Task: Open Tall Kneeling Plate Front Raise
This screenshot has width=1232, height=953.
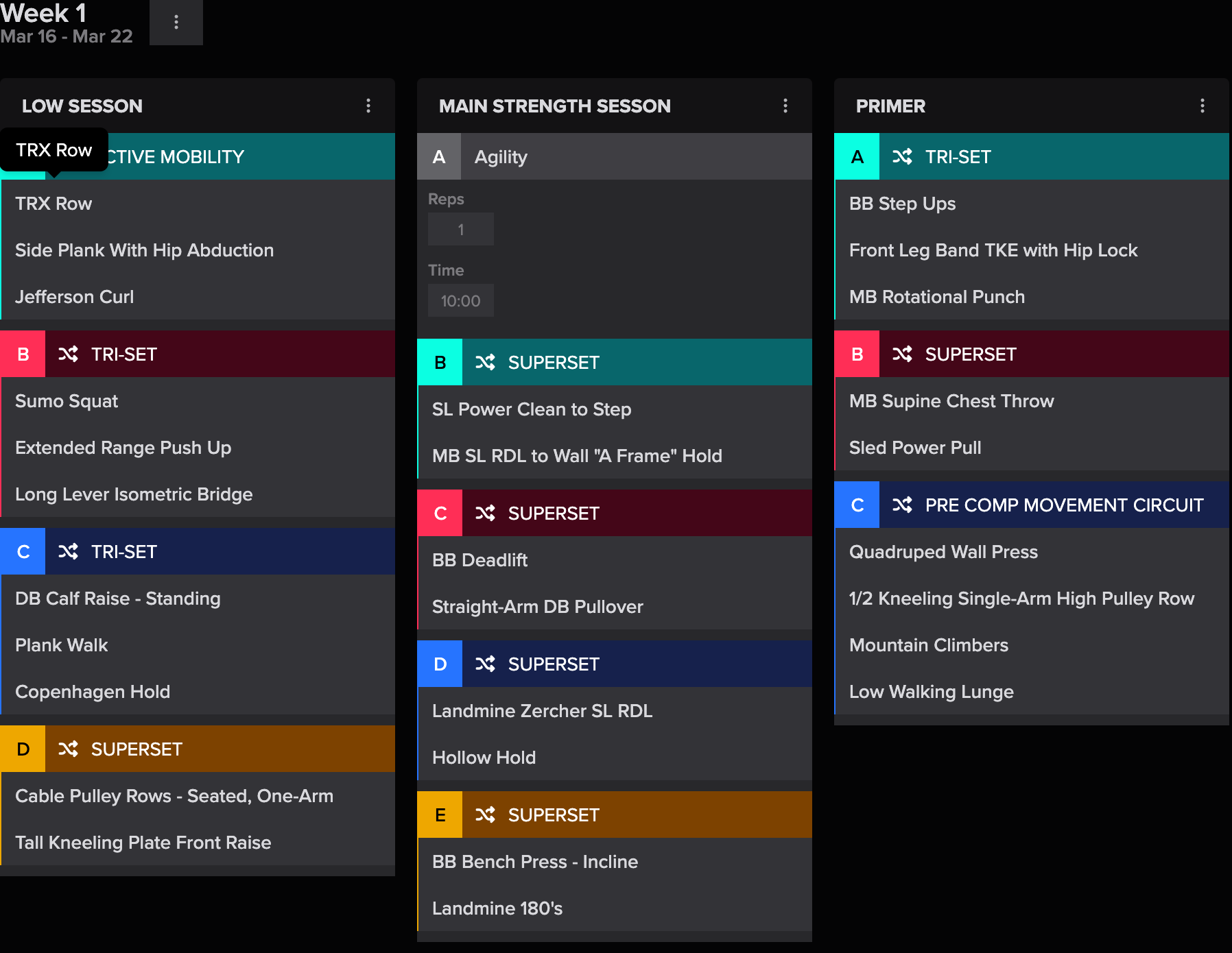Action: pyautogui.click(x=198, y=842)
